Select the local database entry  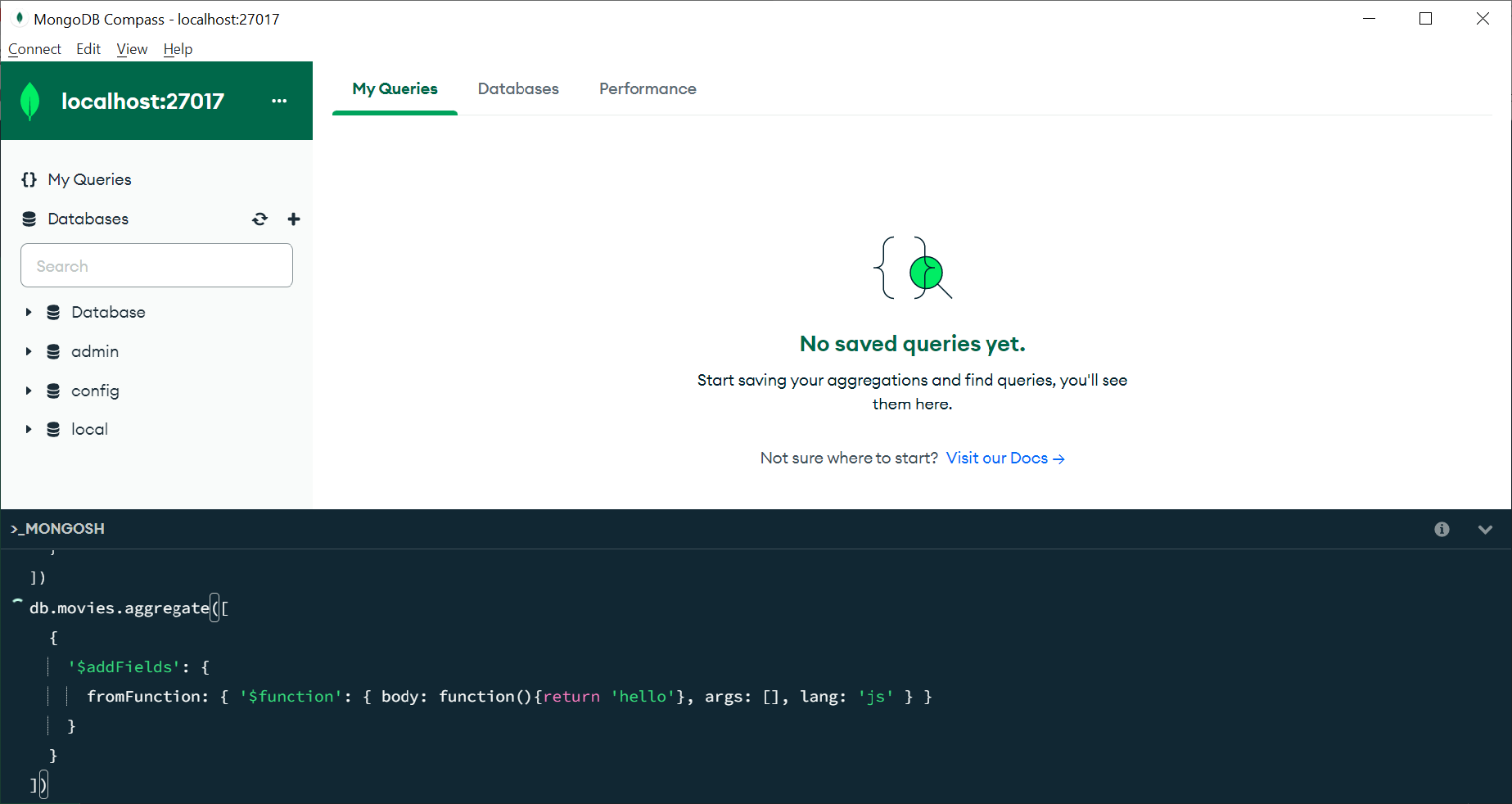(89, 429)
